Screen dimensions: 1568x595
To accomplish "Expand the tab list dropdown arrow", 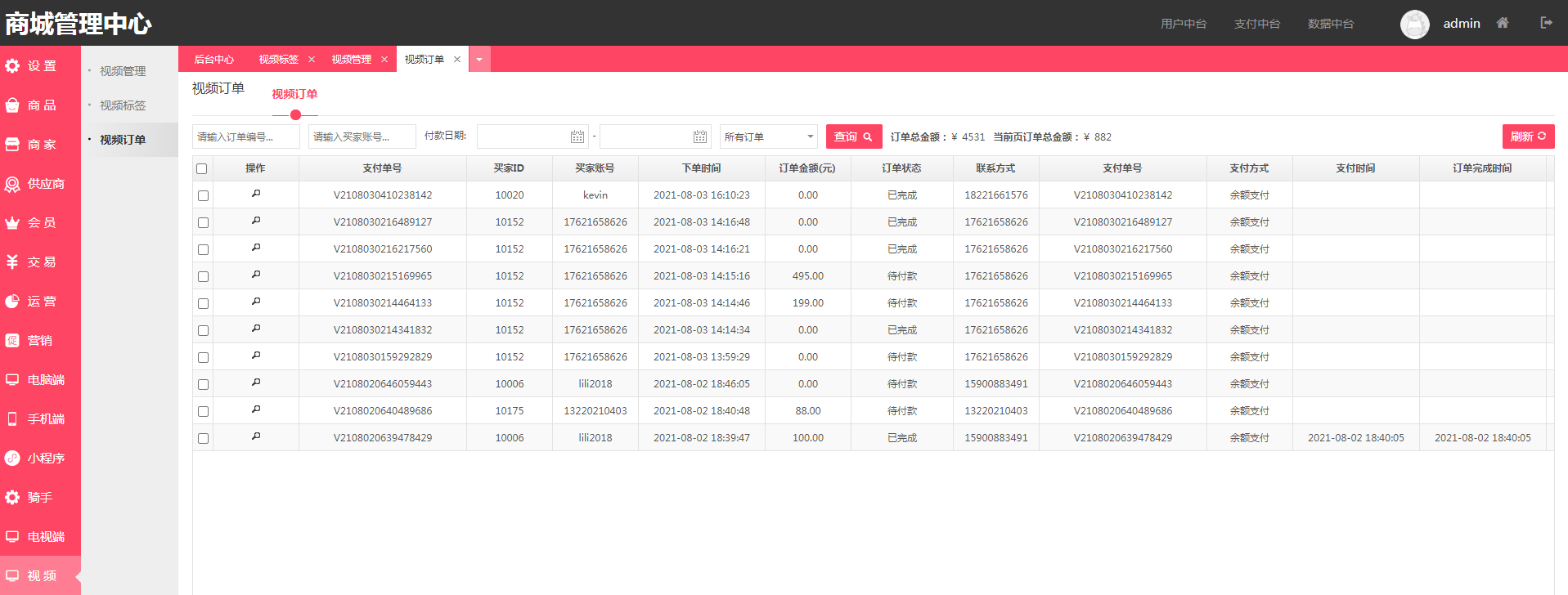I will coord(479,59).
